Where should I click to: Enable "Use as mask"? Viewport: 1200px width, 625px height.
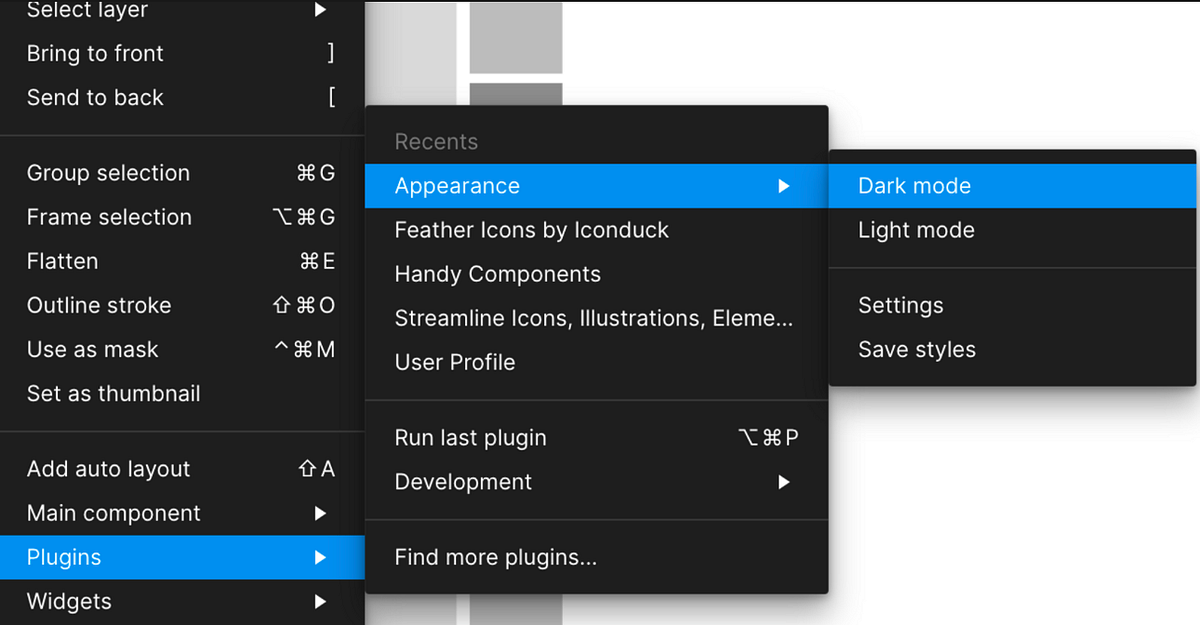(92, 349)
